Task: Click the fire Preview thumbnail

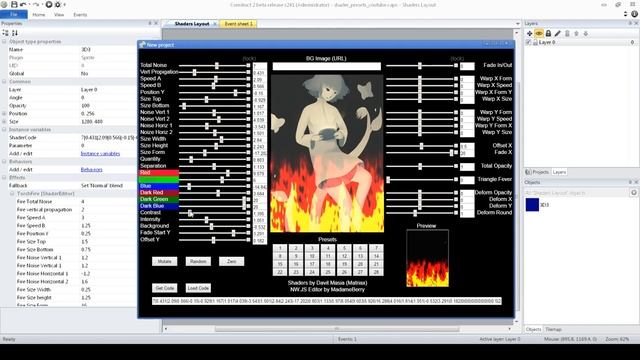Action: [427, 258]
